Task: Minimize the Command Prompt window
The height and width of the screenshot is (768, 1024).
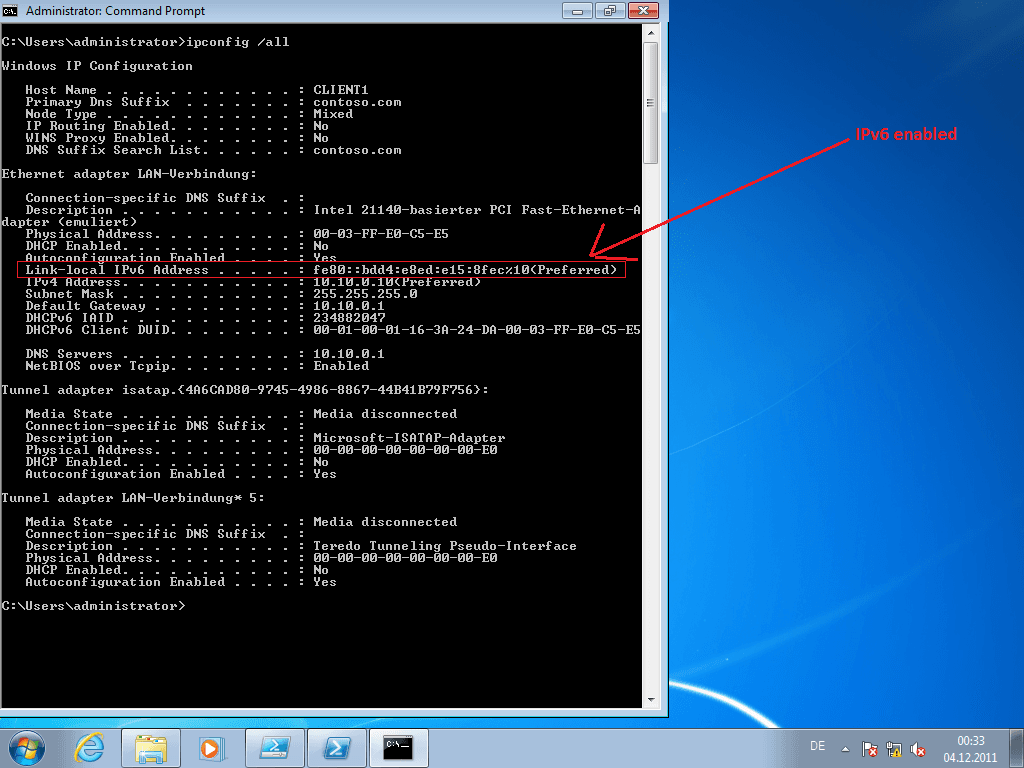Action: point(578,11)
